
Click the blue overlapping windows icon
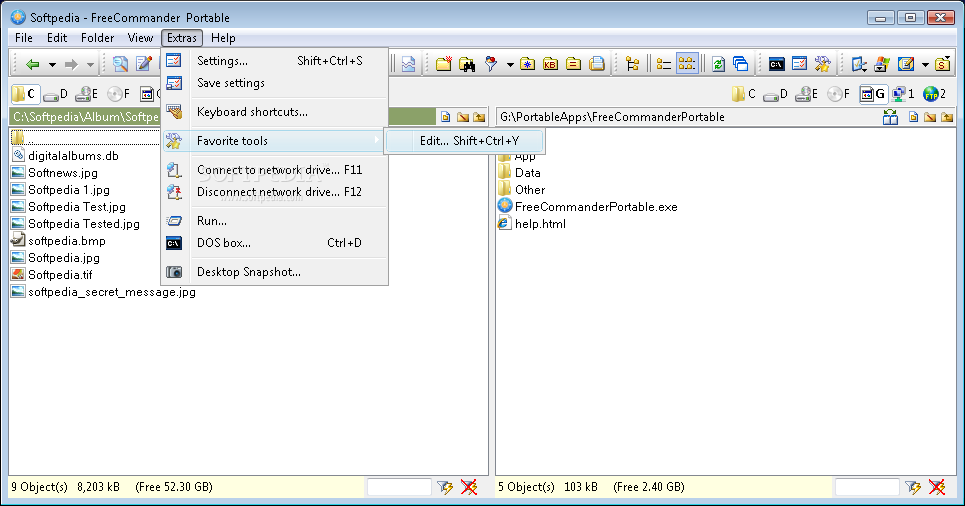(740, 63)
